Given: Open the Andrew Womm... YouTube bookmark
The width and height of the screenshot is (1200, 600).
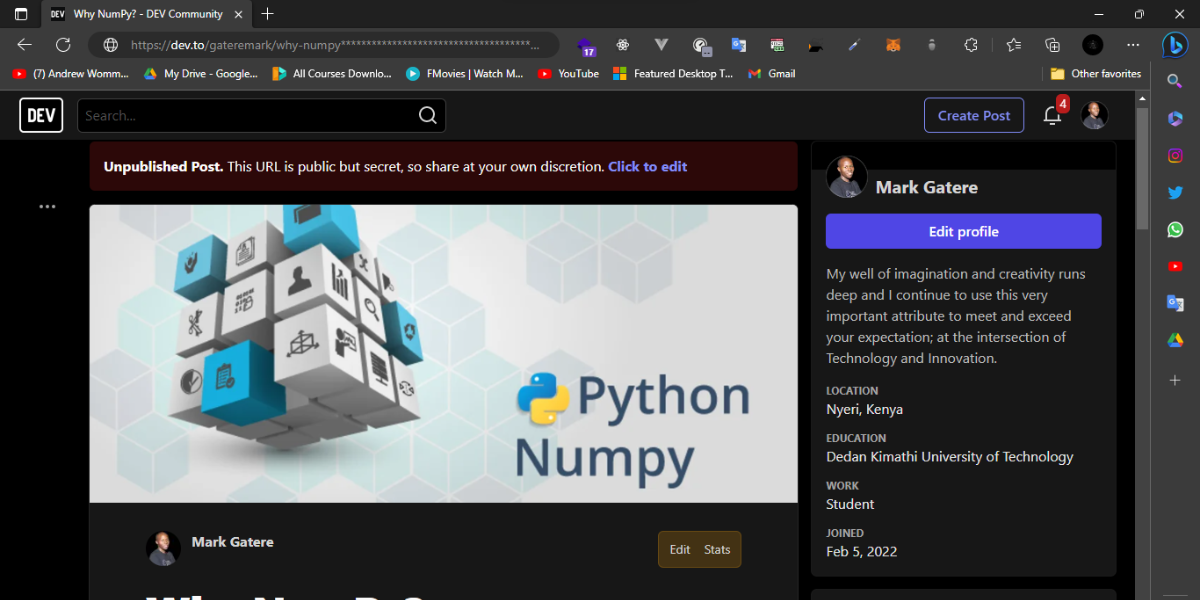Looking at the screenshot, I should point(70,73).
